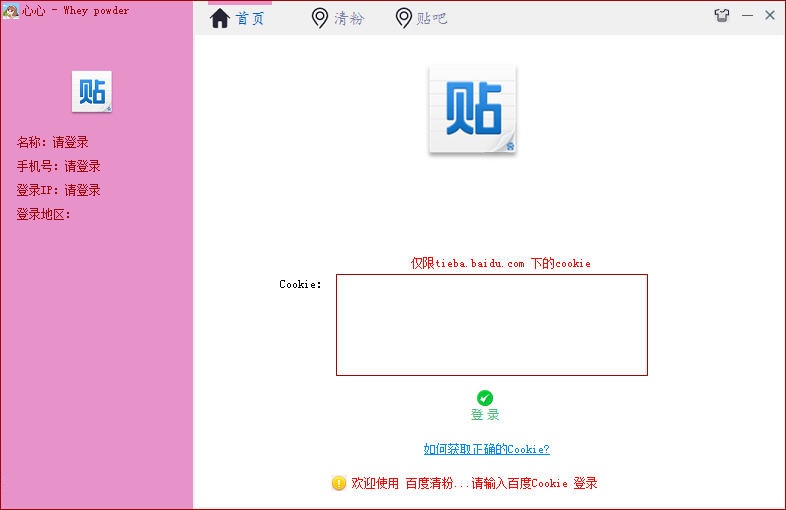Focus the Cookie input box
The height and width of the screenshot is (510, 786).
pyautogui.click(x=492, y=324)
